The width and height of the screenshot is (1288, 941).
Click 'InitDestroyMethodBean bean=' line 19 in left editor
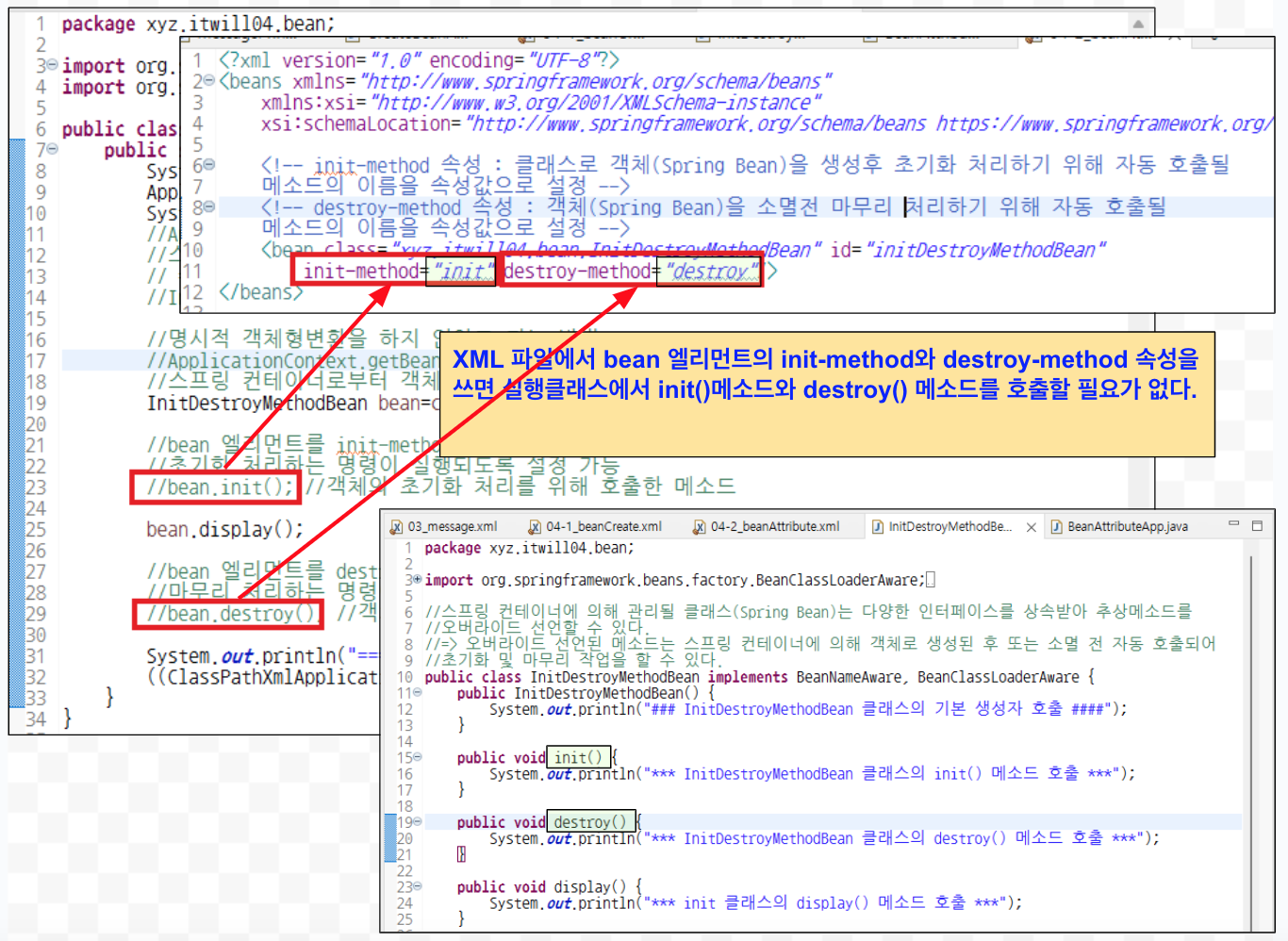pos(293,404)
